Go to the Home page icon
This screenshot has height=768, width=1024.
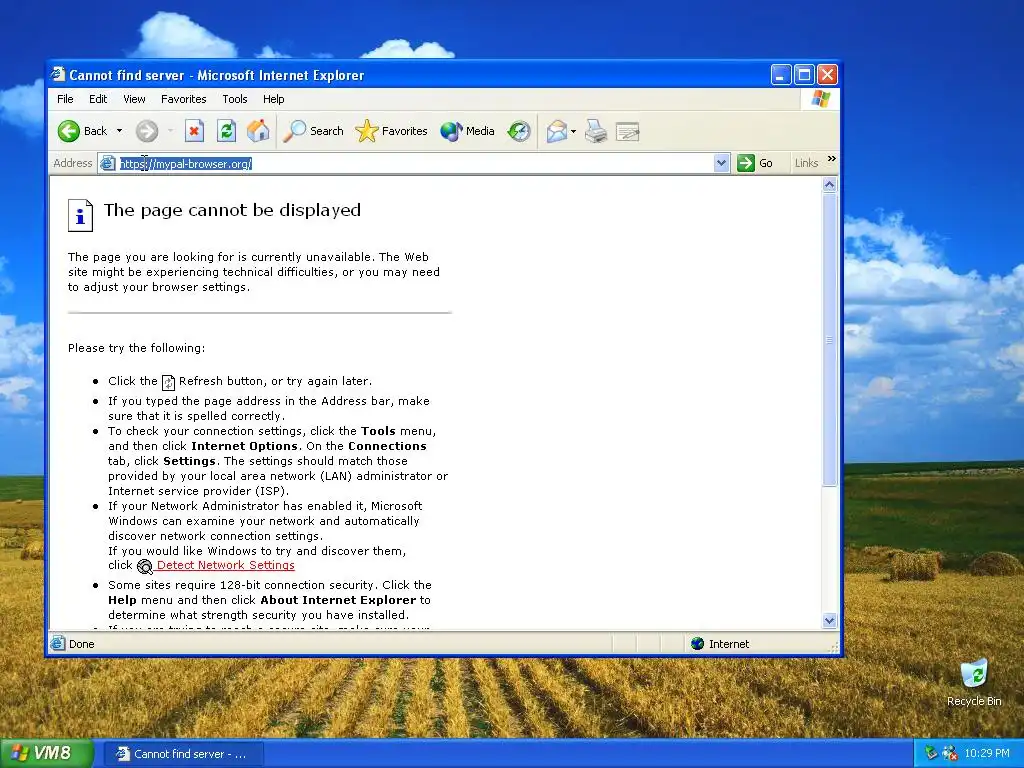[x=258, y=131]
